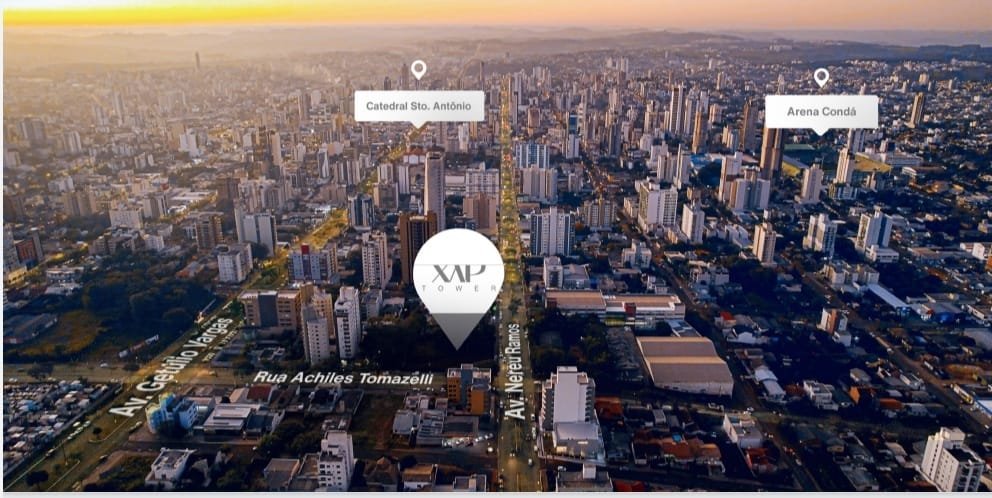The width and height of the screenshot is (992, 498).
Task: Select the white apartment block in bottom-right corner
Action: [x=952, y=460]
